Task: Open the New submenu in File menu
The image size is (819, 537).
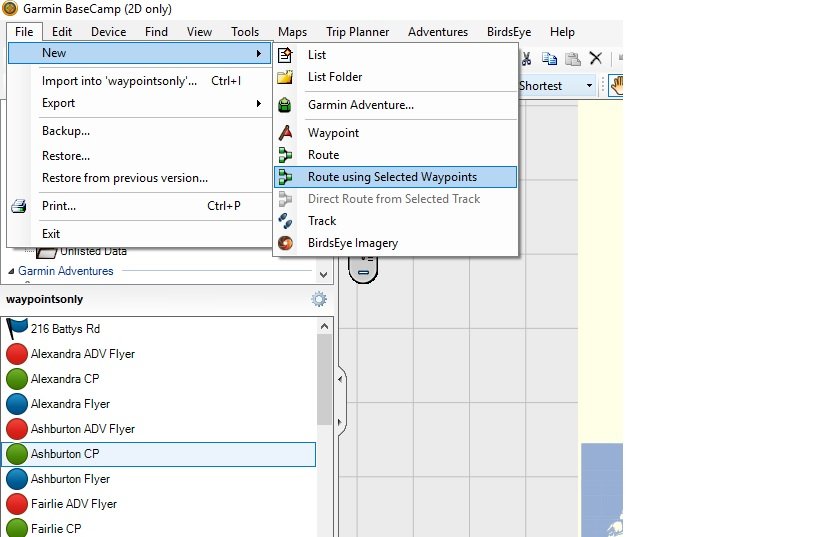Action: [139, 53]
